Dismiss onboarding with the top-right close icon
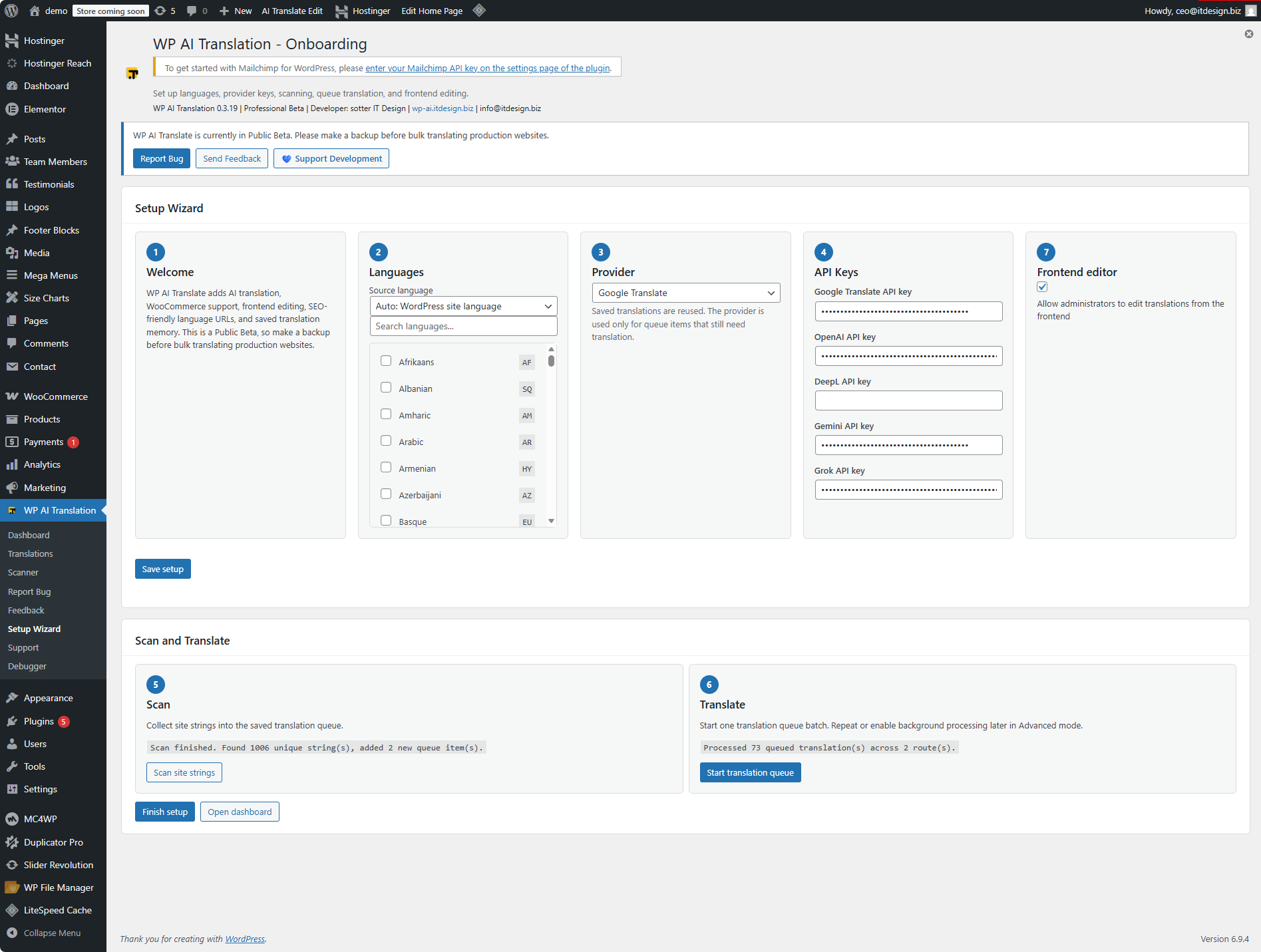This screenshot has height=952, width=1261. pos(1249,34)
